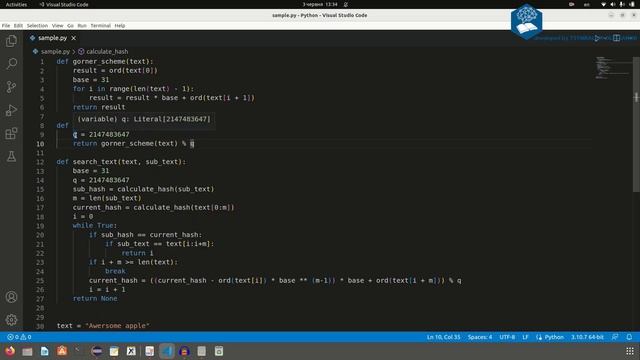The width and height of the screenshot is (640, 360).
Task: Open notifications bell in status bar
Action: click(629, 337)
